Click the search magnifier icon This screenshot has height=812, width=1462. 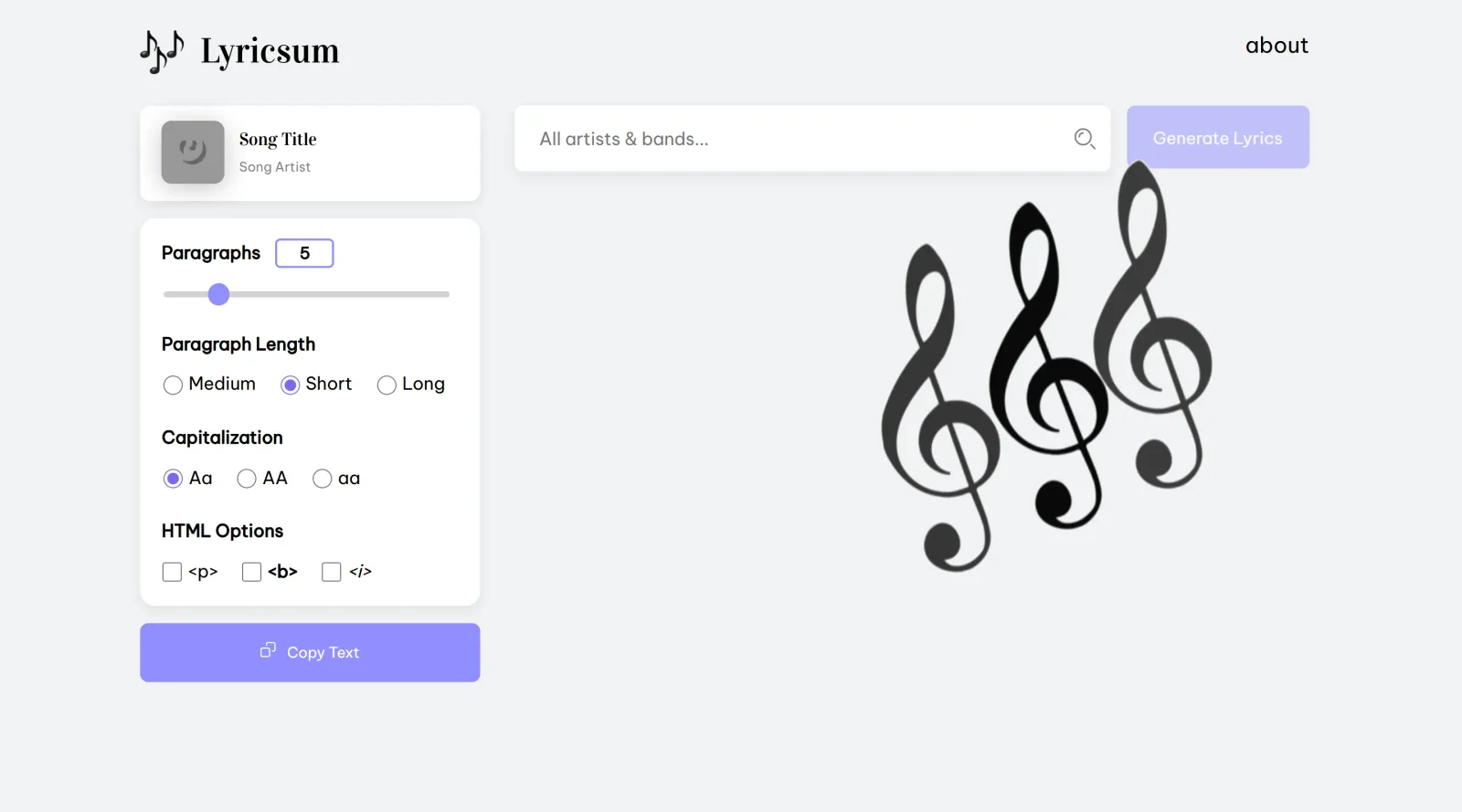click(1084, 138)
